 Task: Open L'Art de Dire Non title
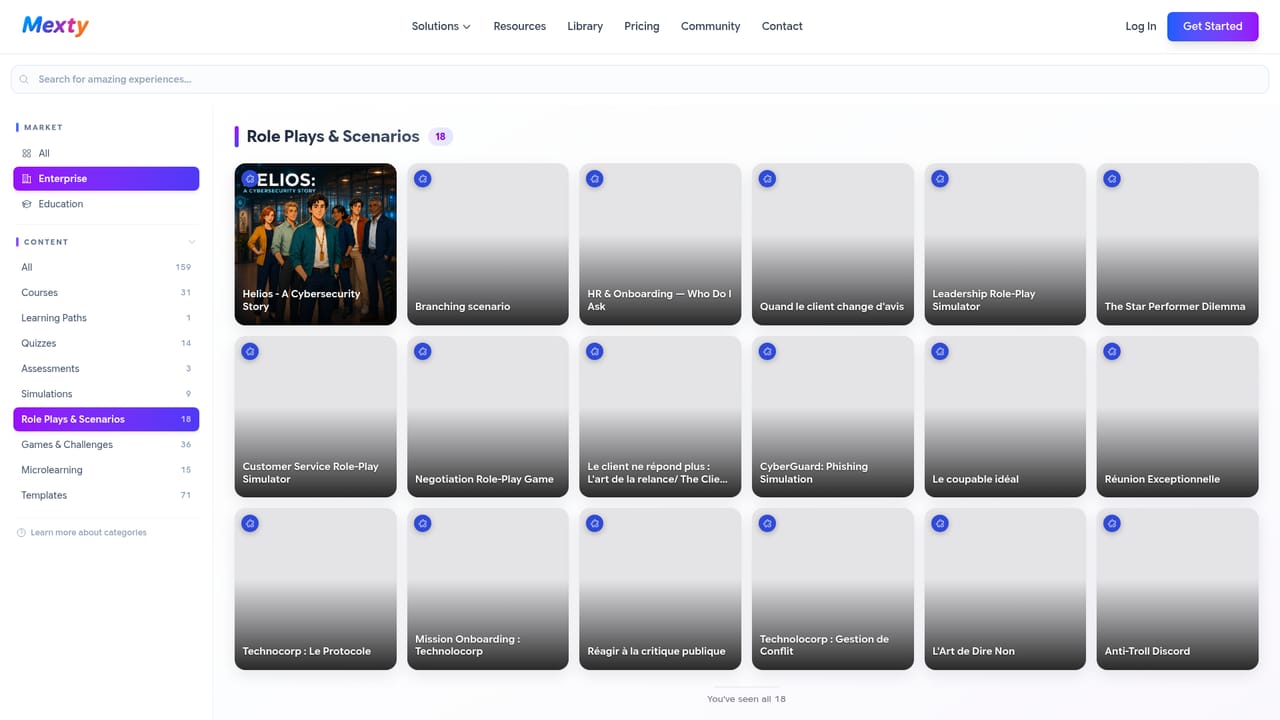(x=973, y=651)
